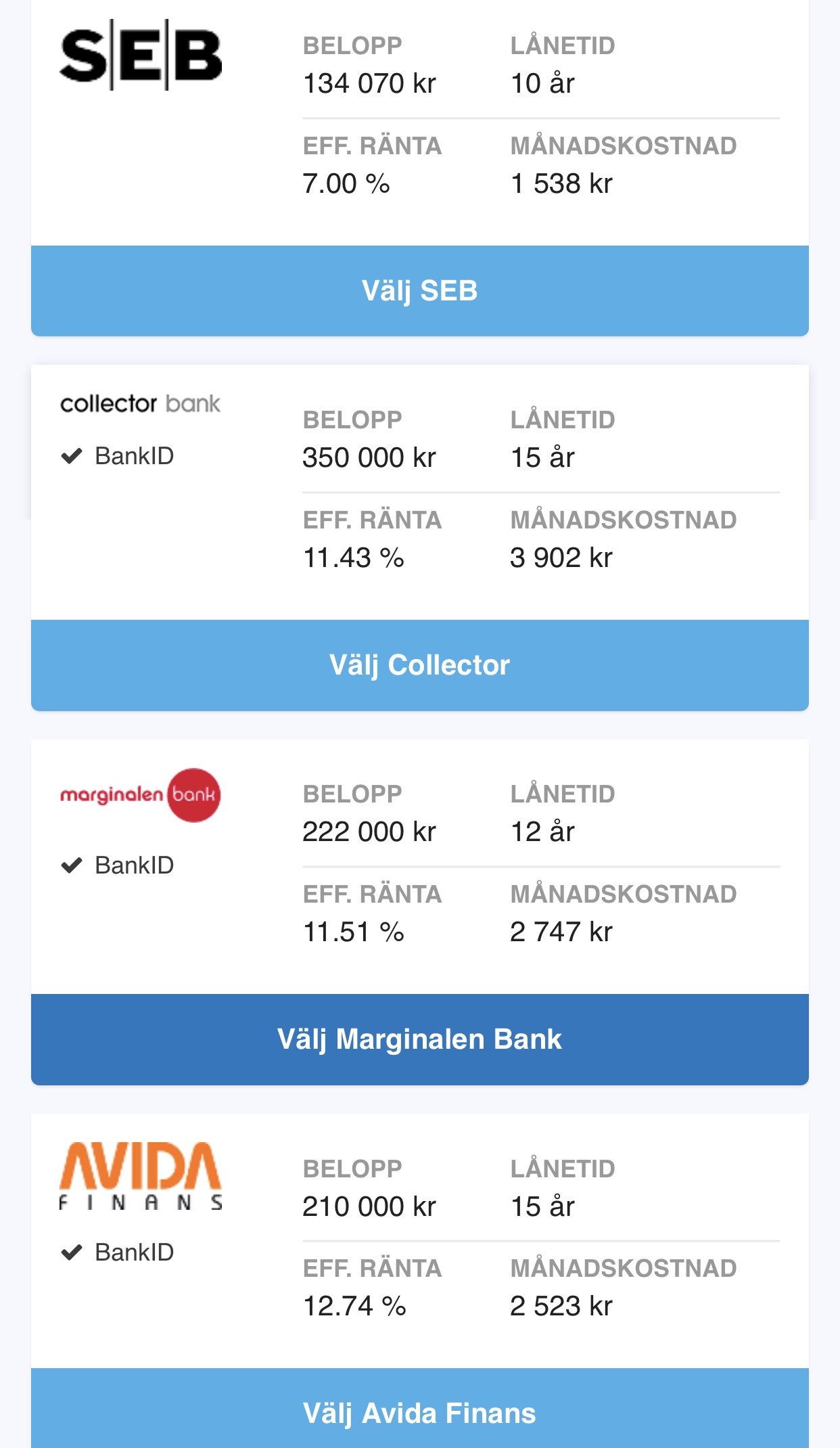The image size is (840, 1448).
Task: Choose the Välj Collector button
Action: pos(419,665)
